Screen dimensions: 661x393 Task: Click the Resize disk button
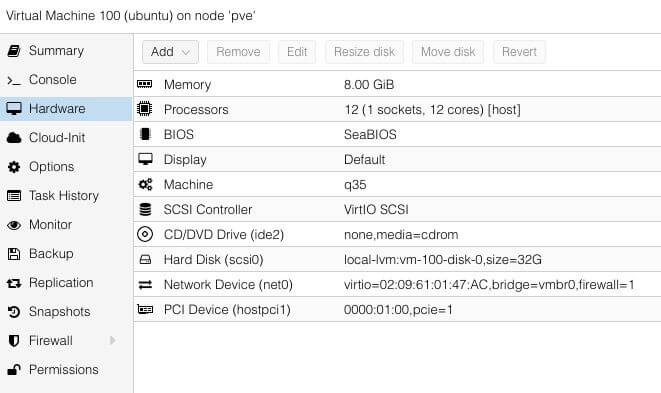coord(364,52)
